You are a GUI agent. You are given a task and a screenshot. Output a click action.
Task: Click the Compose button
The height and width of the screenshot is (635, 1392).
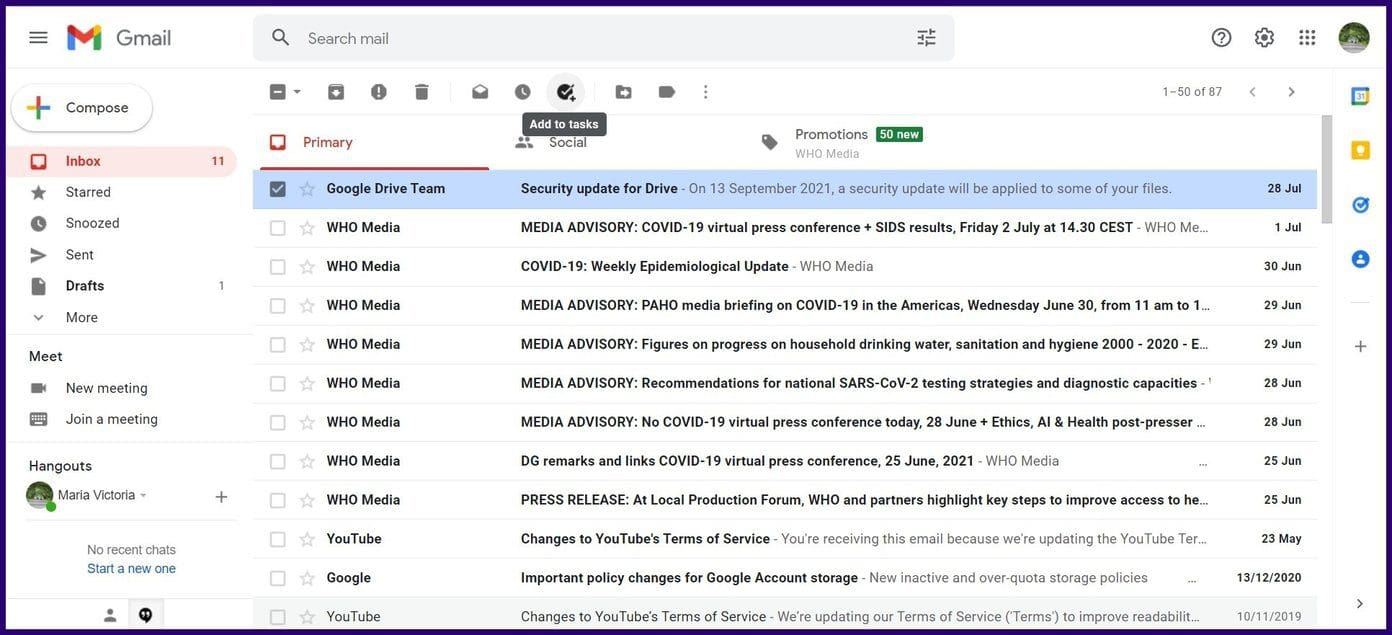(82, 108)
